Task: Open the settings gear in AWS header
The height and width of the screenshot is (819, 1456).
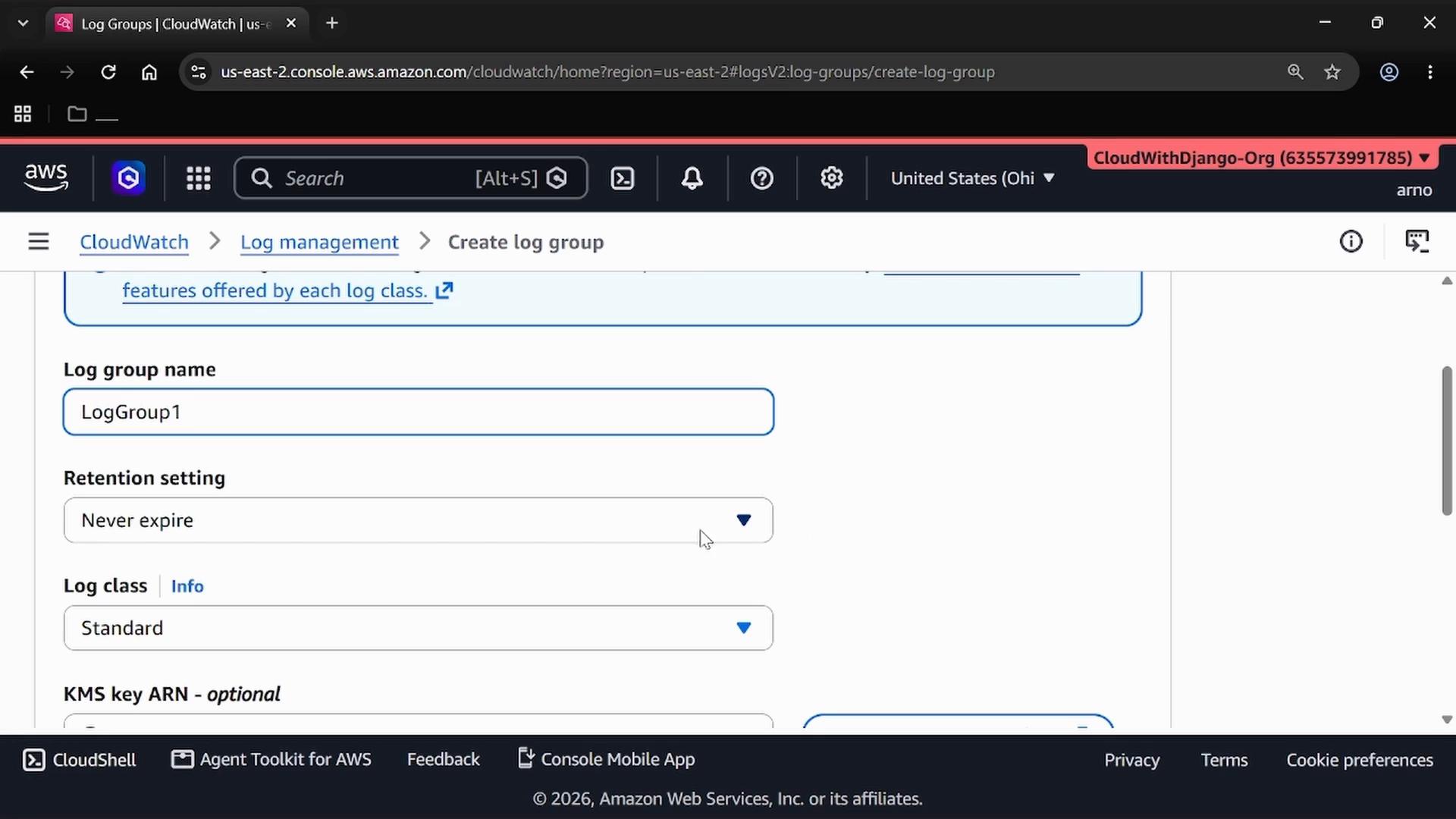Action: click(832, 178)
